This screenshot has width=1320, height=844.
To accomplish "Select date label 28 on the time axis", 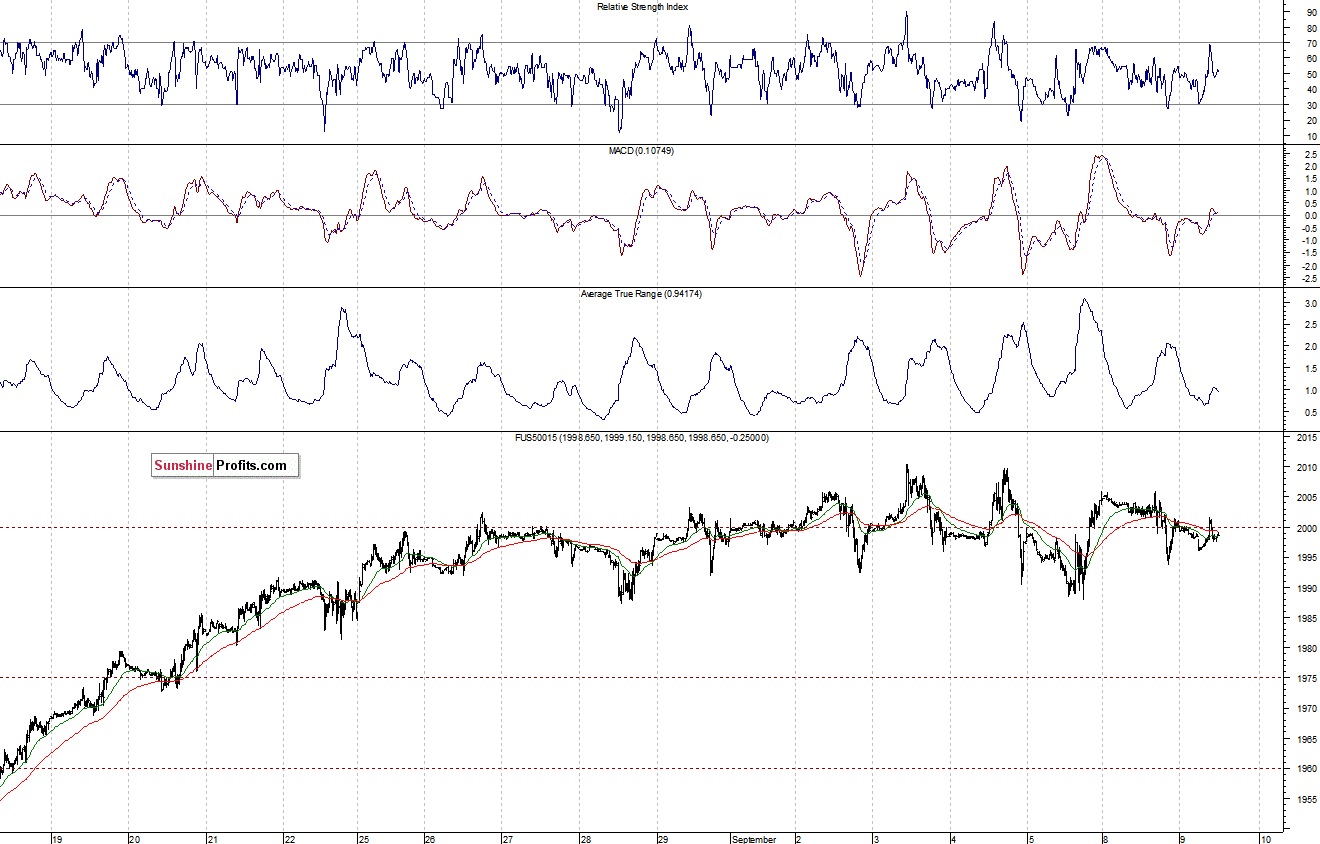I will point(585,839).
